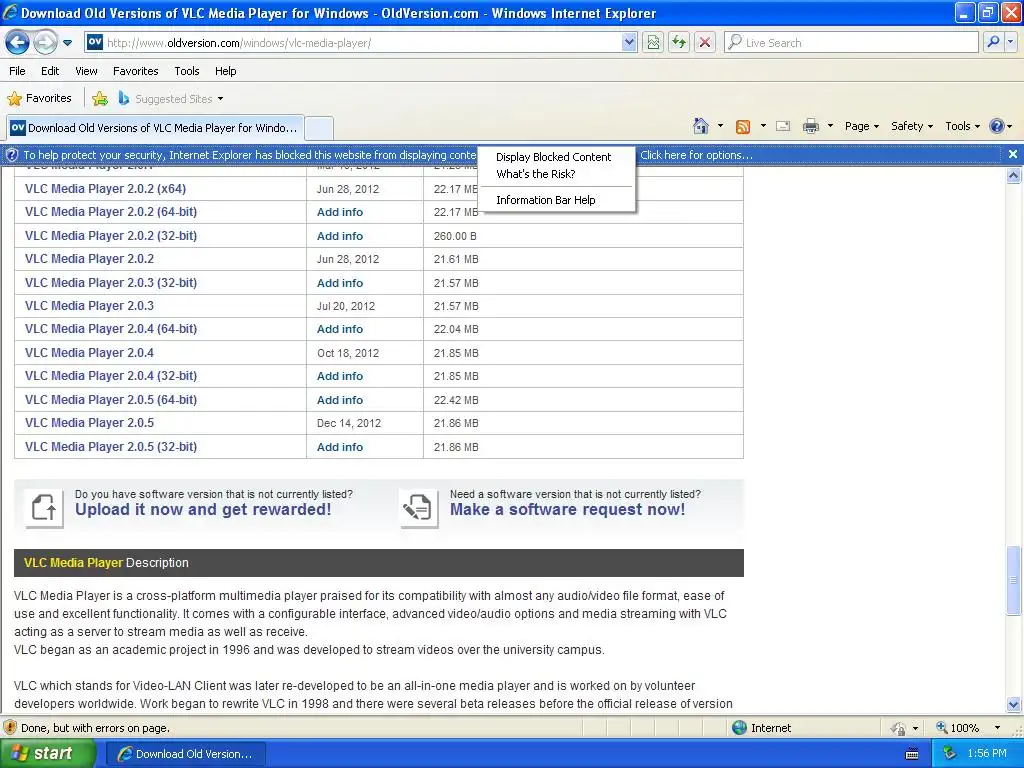Click the scrollbar up arrow
Screen dimensions: 1024x768
click(1013, 175)
